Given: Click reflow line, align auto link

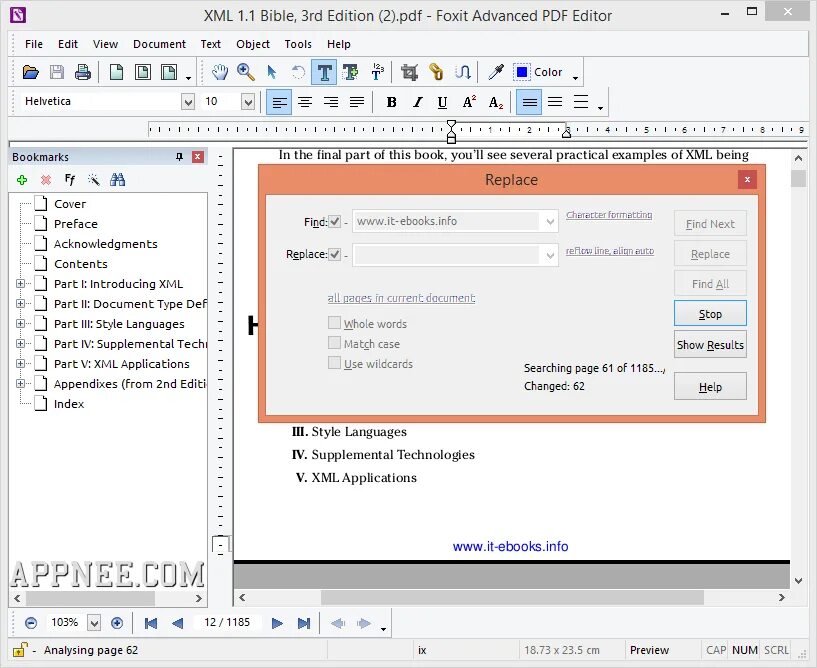Looking at the screenshot, I should [610, 251].
